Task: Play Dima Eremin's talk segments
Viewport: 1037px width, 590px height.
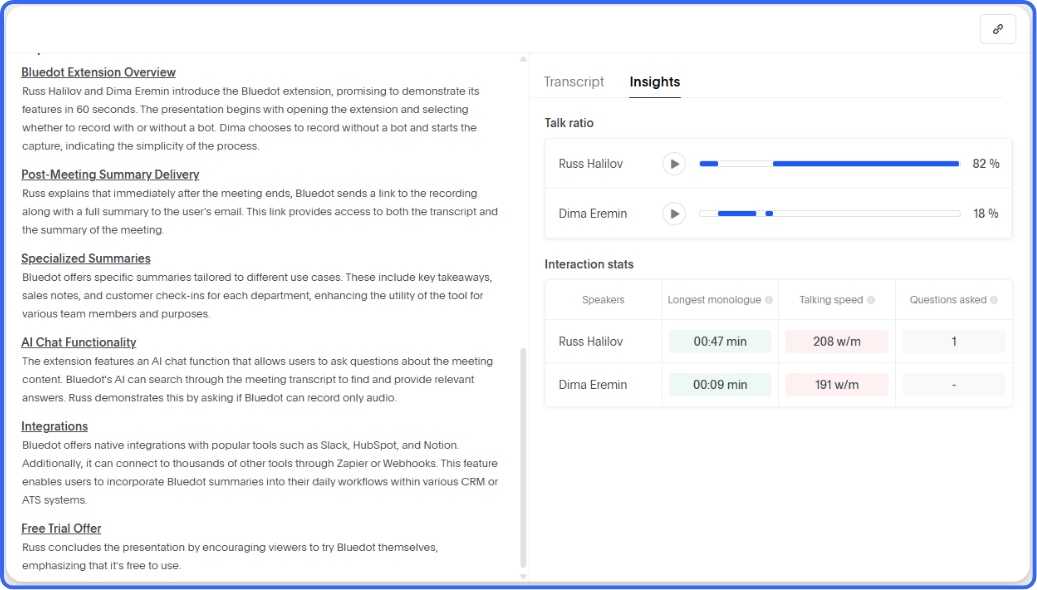Action: click(x=674, y=214)
